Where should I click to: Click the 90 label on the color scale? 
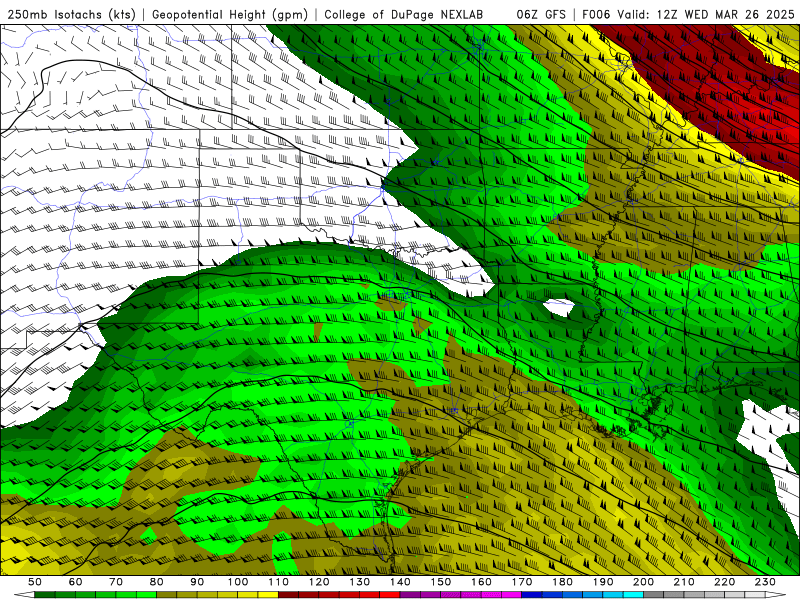(x=197, y=582)
